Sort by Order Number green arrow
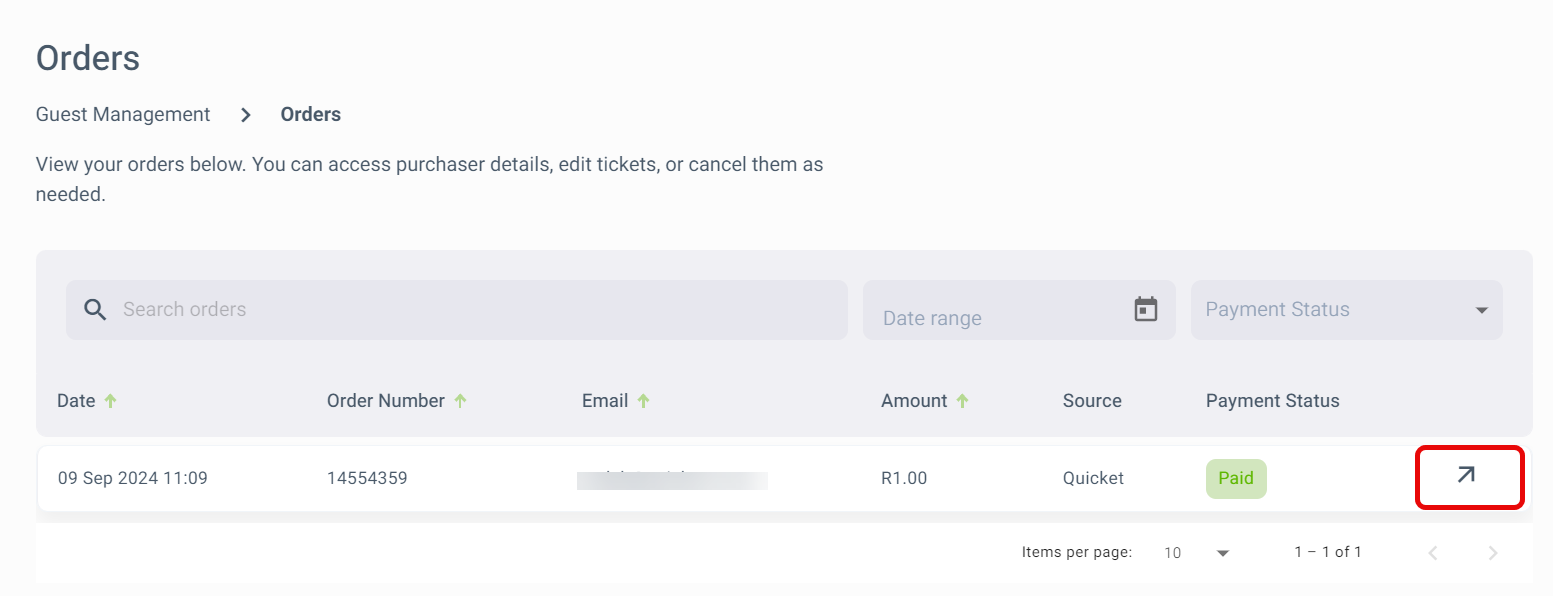Screen dimensions: 1553x596 [460, 400]
